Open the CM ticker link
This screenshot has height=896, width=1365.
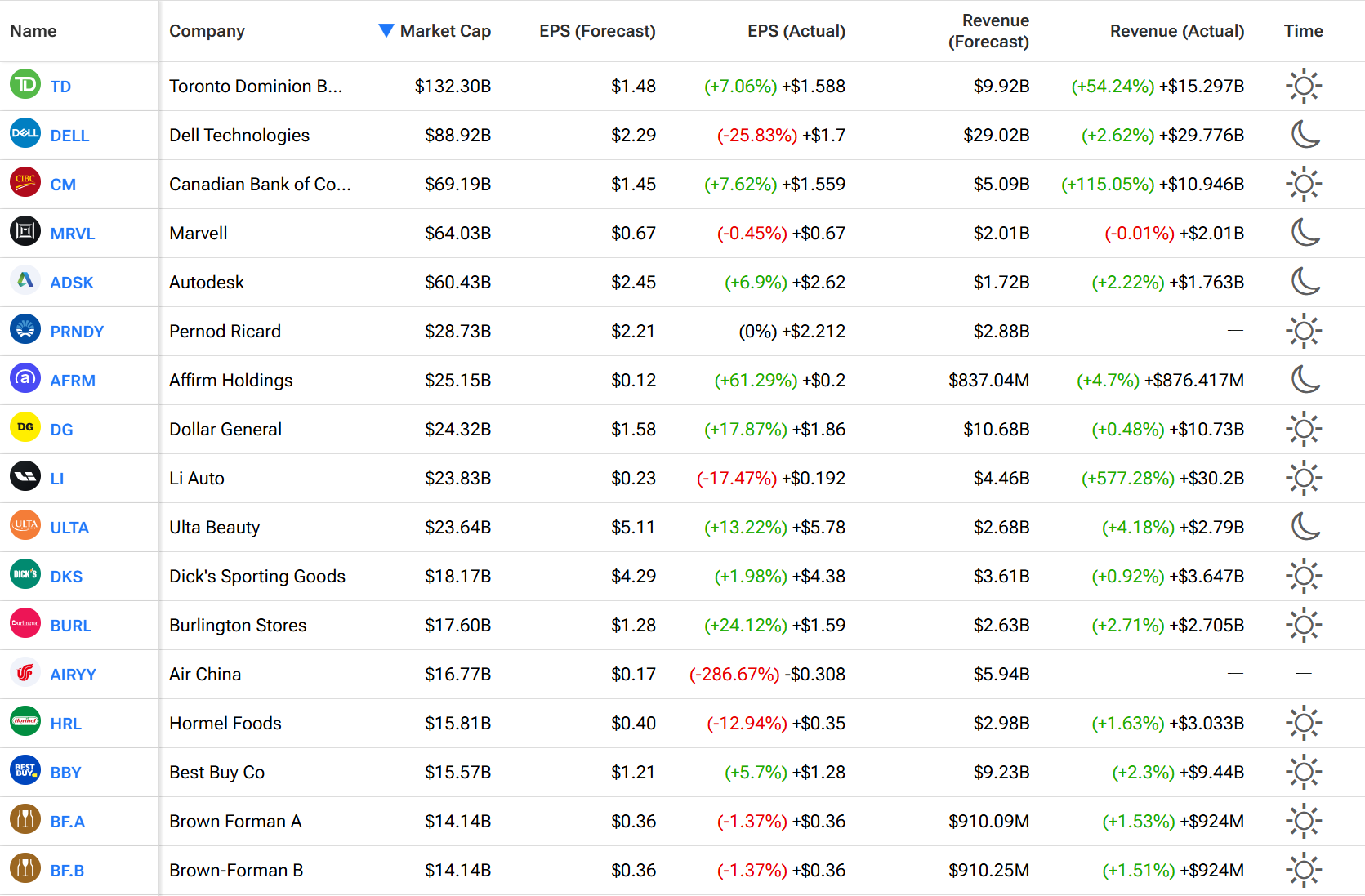click(x=63, y=185)
